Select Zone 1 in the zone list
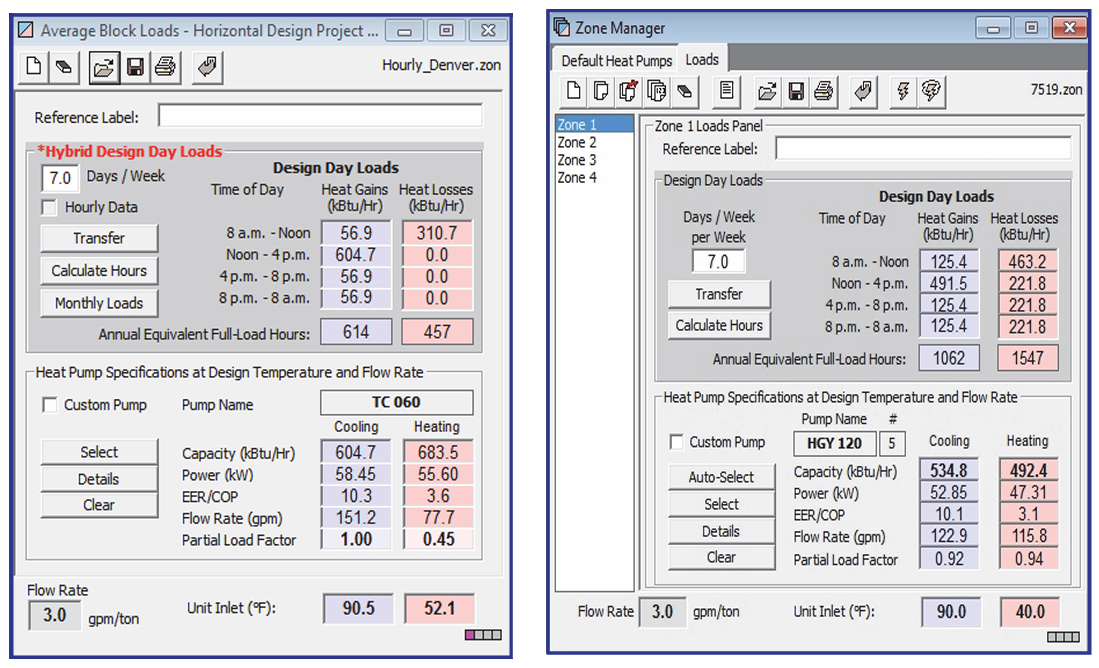Screen dimensions: 1099x668 coord(594,125)
